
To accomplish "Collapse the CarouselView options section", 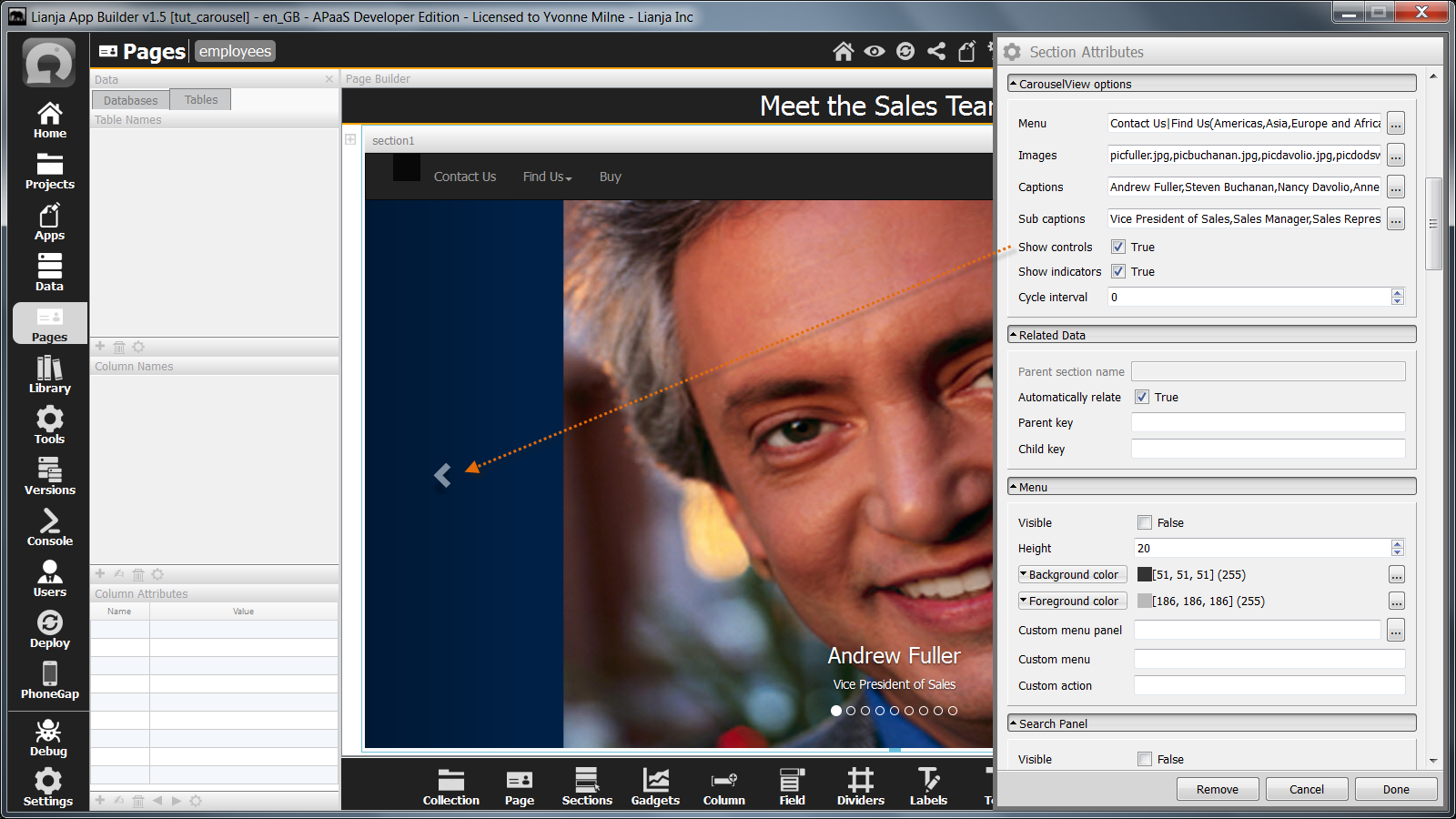I will tap(1014, 84).
